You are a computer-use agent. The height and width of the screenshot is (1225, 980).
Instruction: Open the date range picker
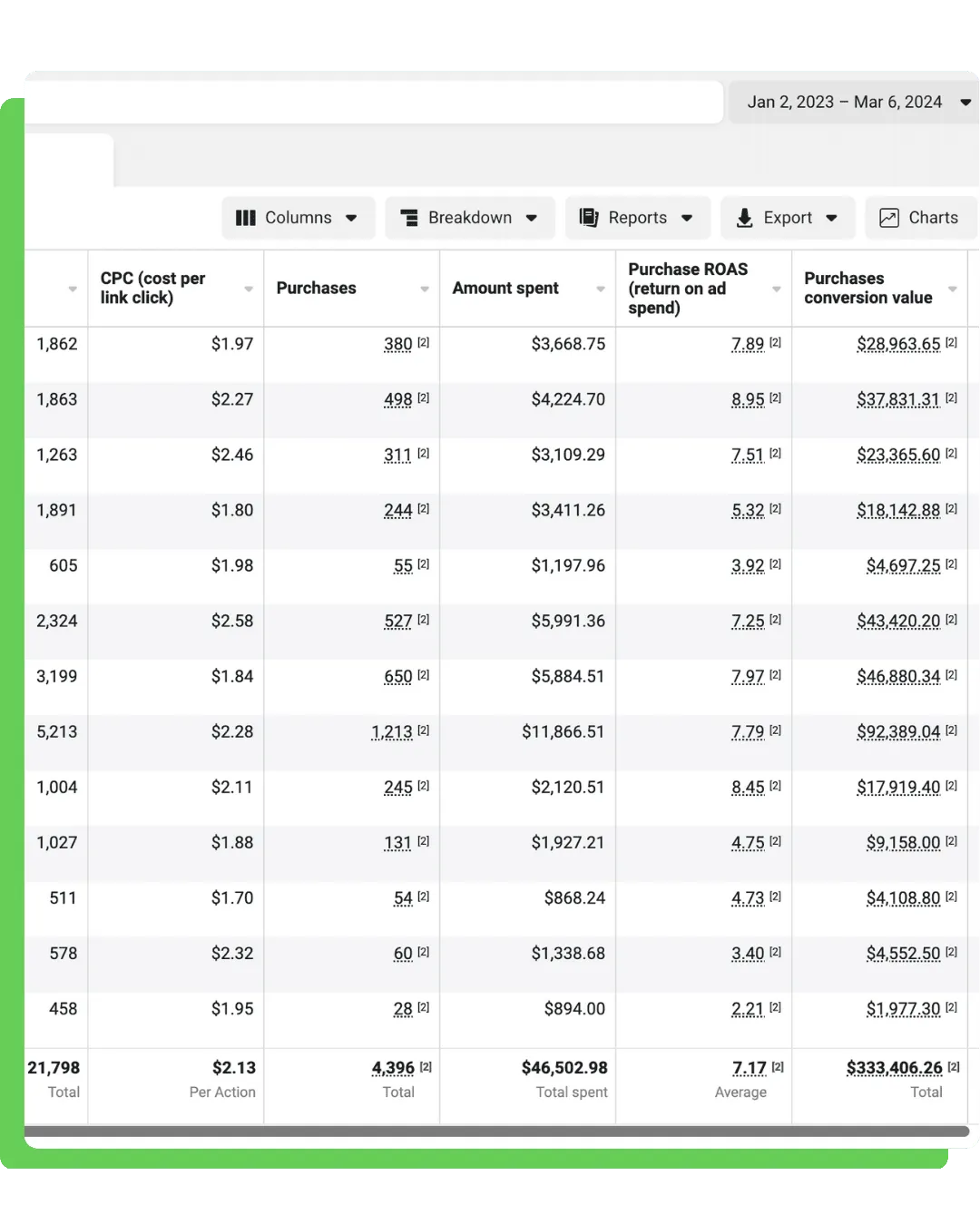point(854,103)
